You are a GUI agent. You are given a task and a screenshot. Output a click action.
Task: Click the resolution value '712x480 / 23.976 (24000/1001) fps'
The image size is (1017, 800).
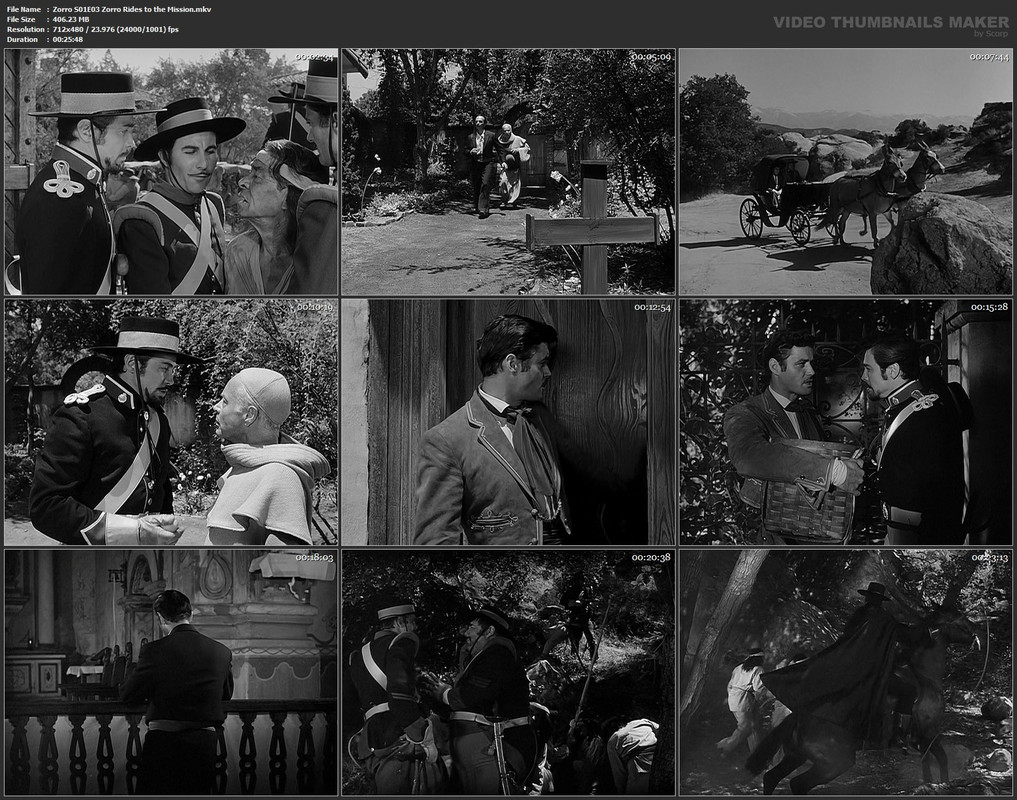click(x=115, y=29)
